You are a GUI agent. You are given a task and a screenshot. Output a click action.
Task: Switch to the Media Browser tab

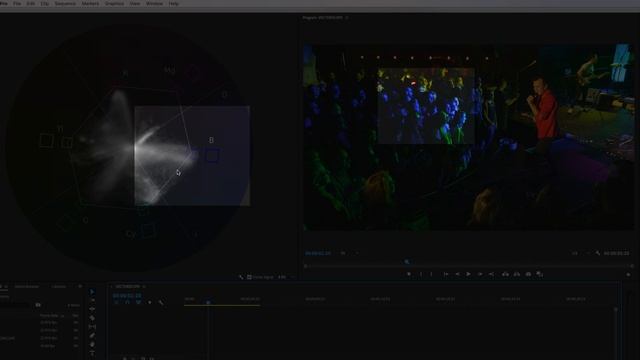(x=27, y=287)
